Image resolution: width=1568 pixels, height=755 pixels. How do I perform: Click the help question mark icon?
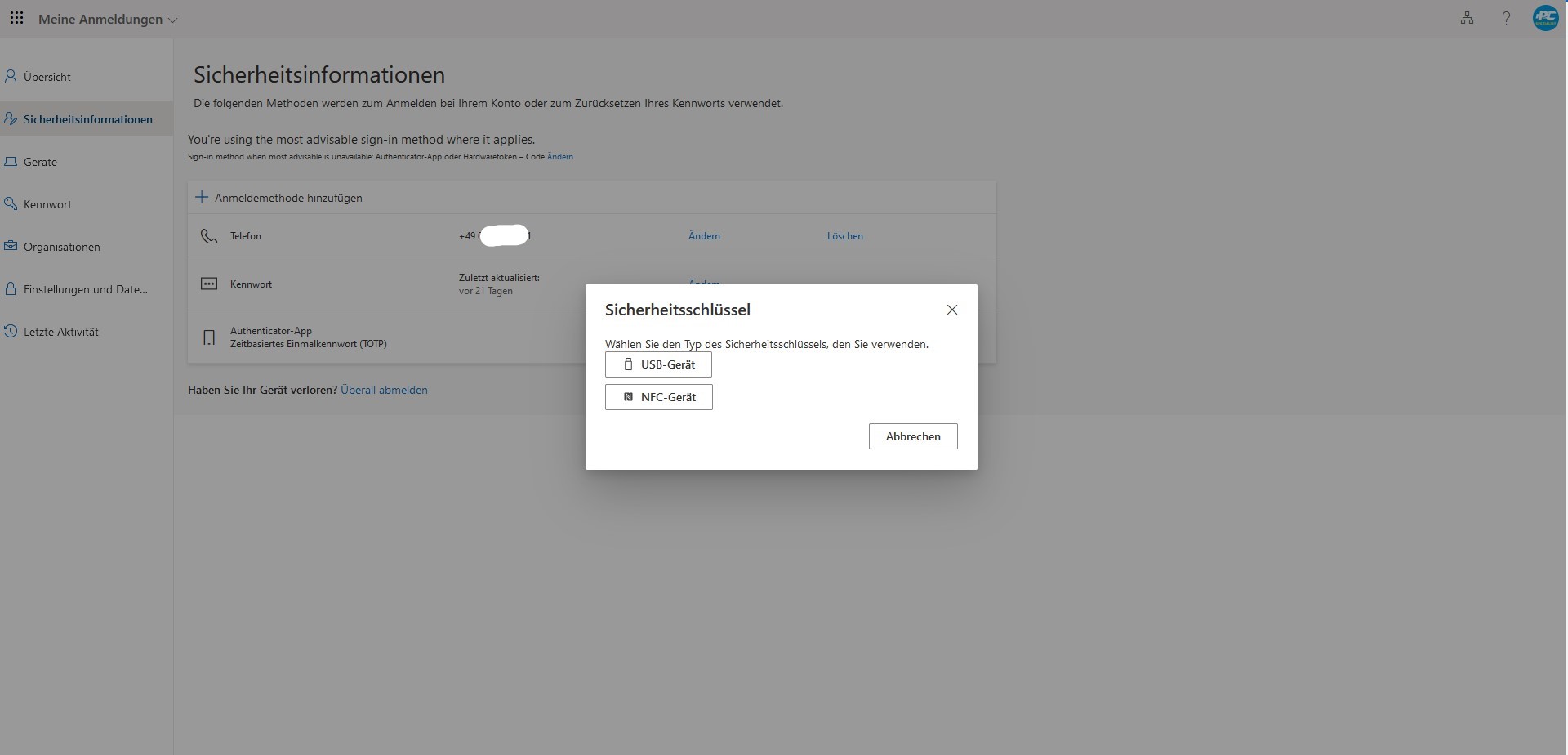click(x=1506, y=18)
